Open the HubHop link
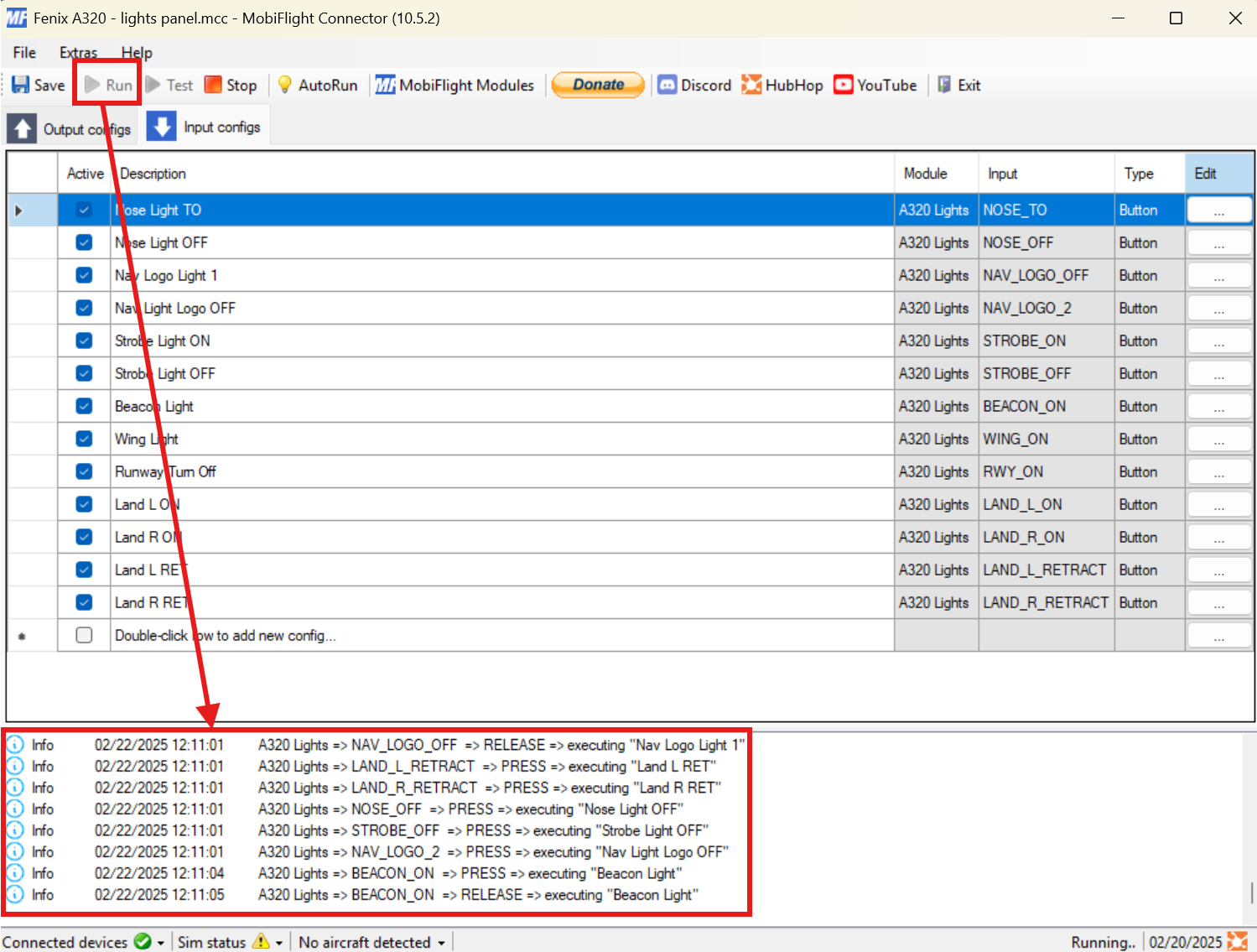 tap(782, 85)
